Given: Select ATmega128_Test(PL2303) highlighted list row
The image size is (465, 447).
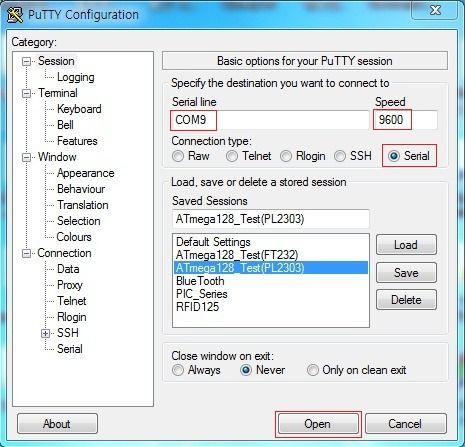Looking at the screenshot, I should tap(271, 268).
